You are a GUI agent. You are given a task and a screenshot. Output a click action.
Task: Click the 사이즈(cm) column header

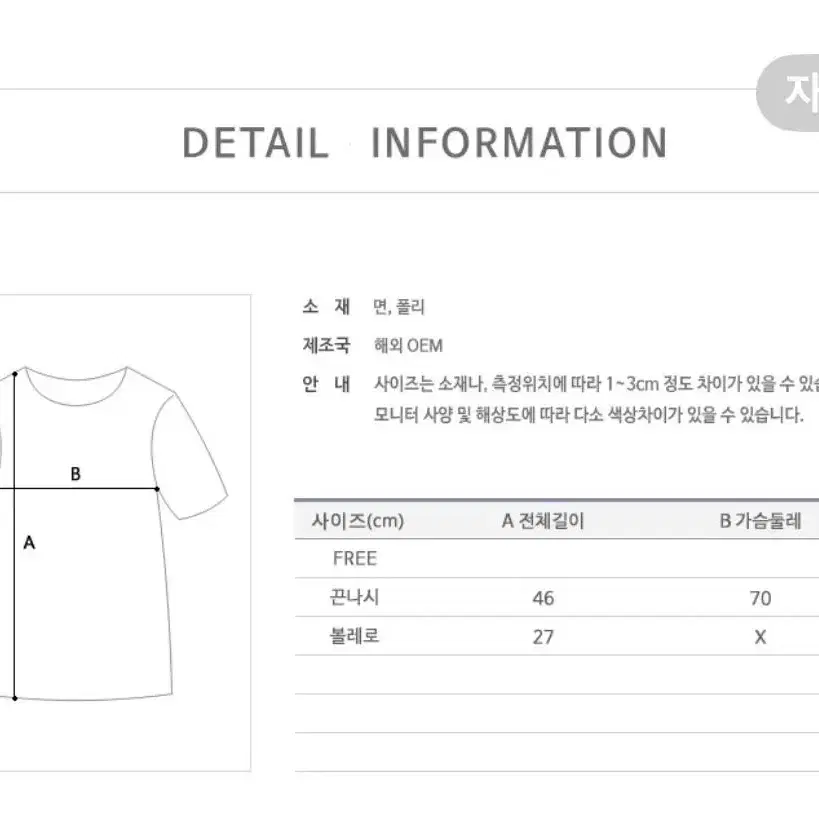358,521
